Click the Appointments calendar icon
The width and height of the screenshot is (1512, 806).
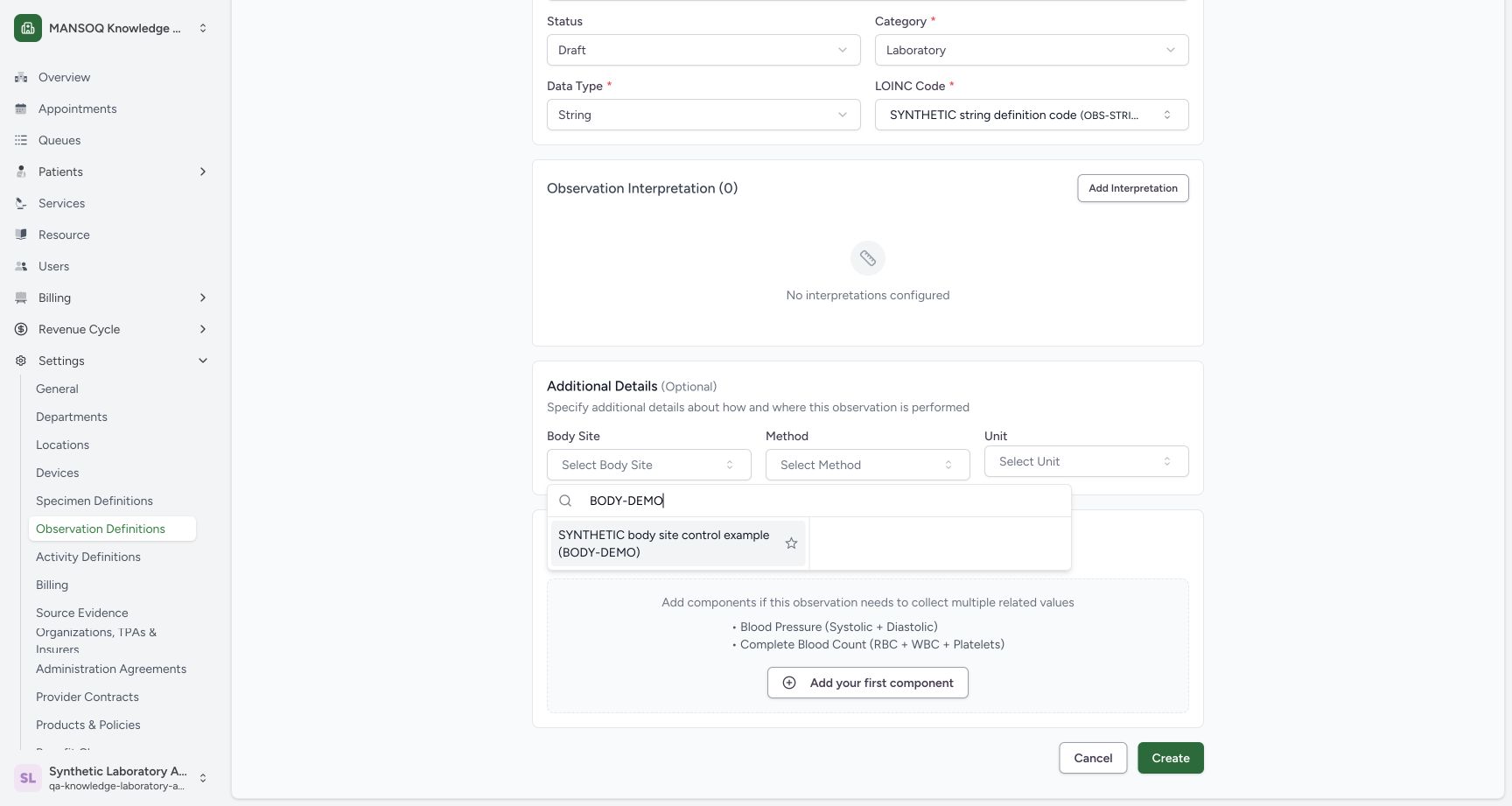click(21, 109)
